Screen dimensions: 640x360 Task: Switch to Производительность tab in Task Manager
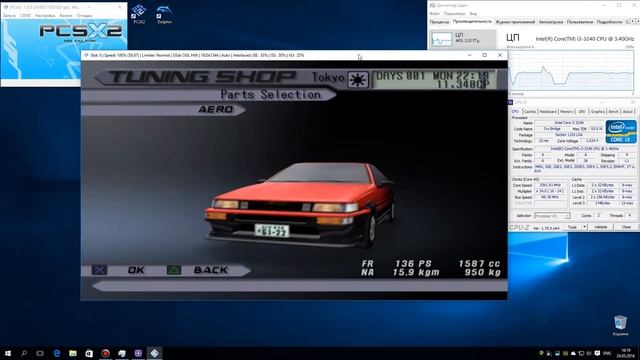tap(472, 22)
